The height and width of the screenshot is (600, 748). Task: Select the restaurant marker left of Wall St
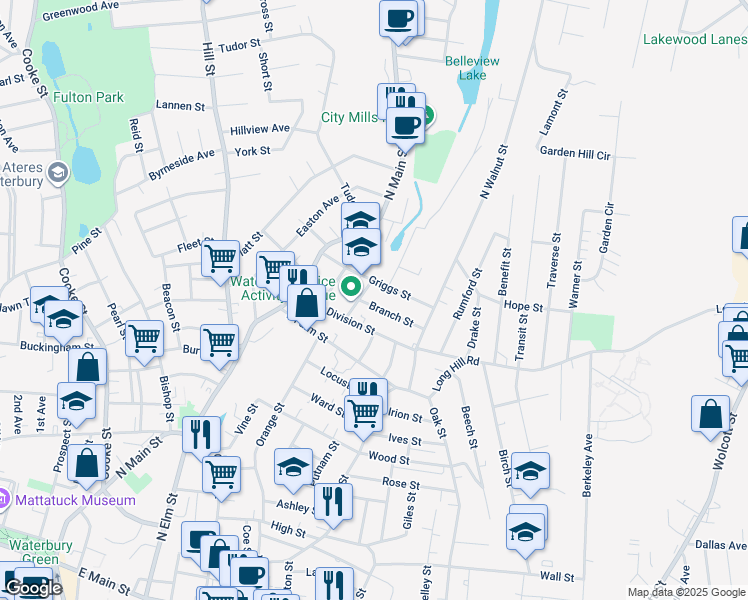click(x=334, y=583)
